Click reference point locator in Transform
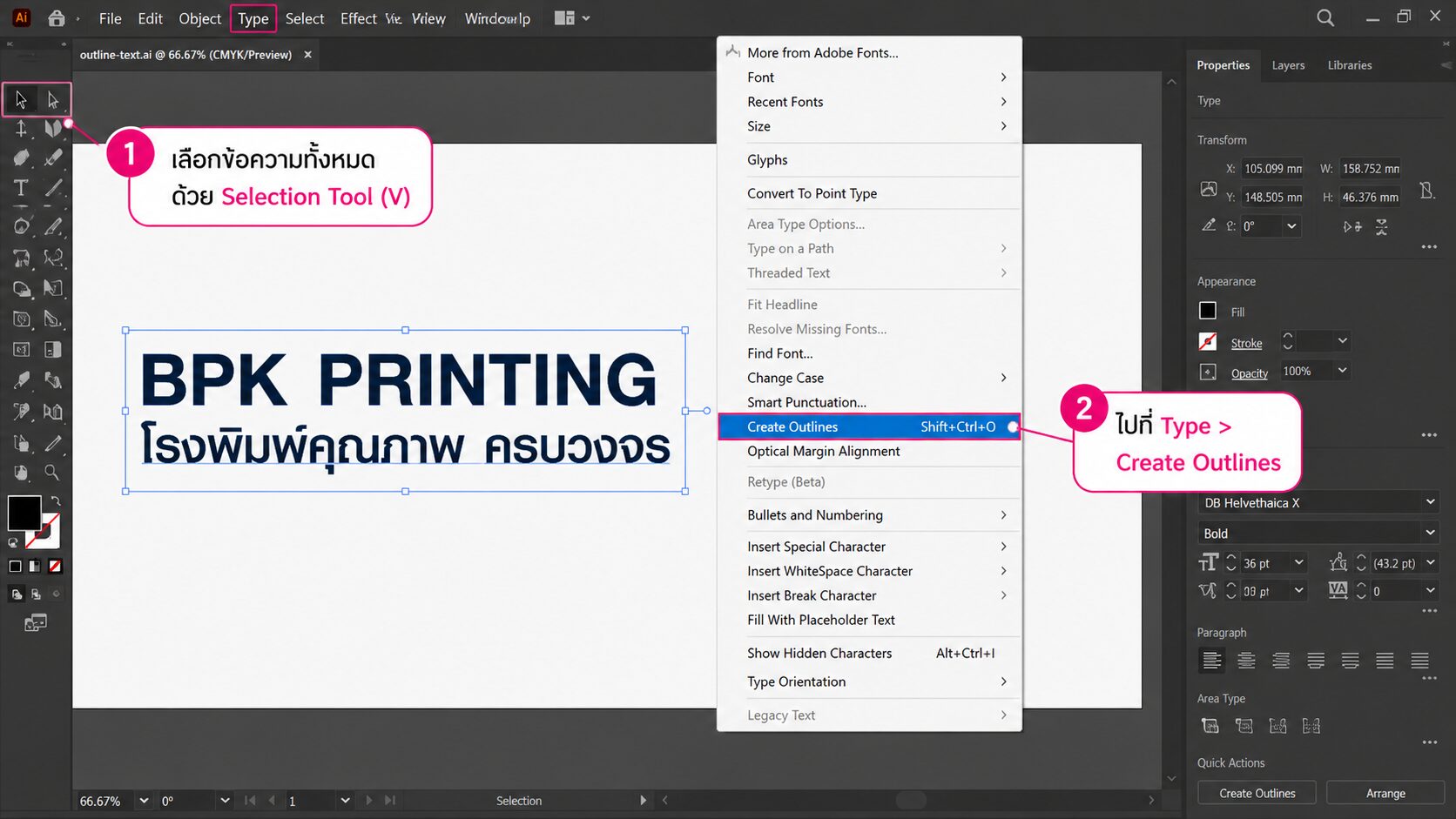Viewport: 1456px width, 819px height. (1209, 189)
